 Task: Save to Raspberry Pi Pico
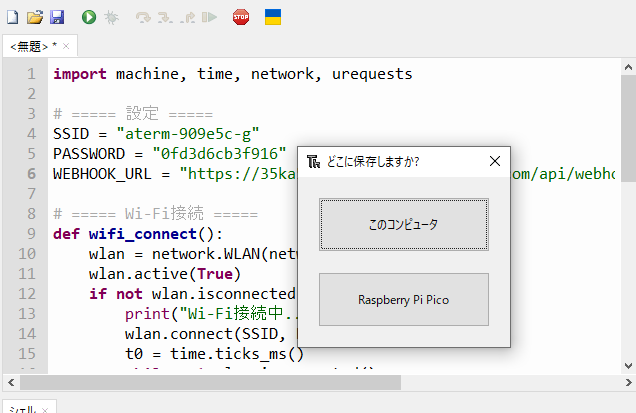(404, 299)
